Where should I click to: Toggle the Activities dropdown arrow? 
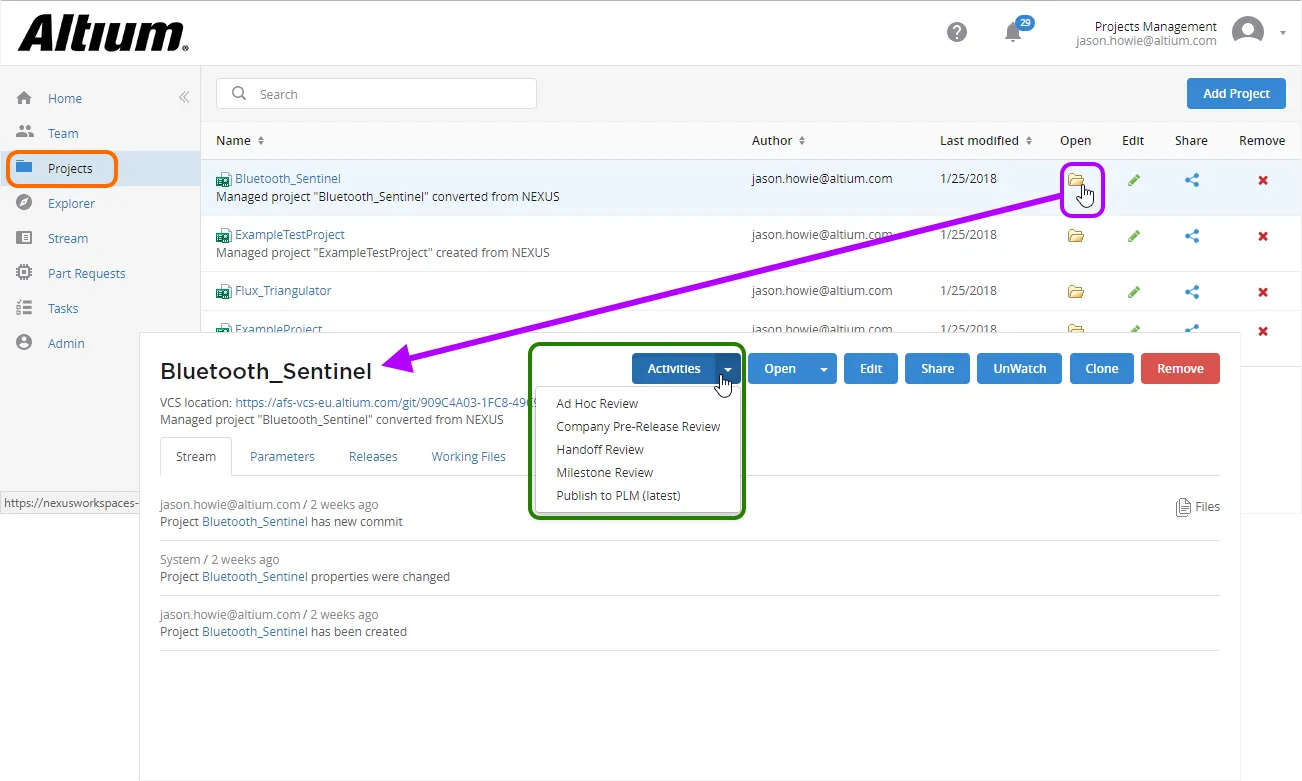point(728,368)
